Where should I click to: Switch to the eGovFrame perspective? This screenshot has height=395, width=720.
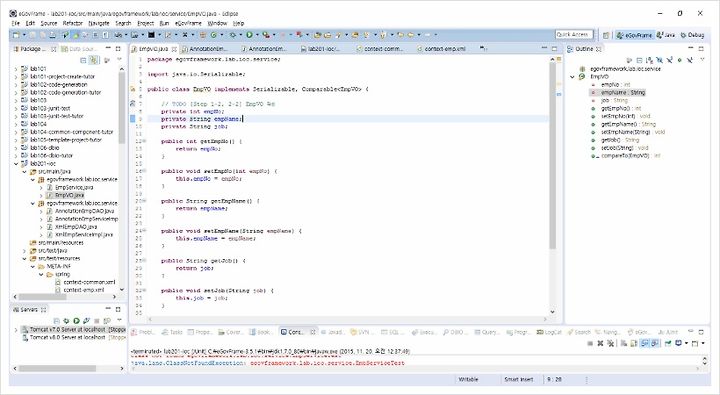pos(635,35)
